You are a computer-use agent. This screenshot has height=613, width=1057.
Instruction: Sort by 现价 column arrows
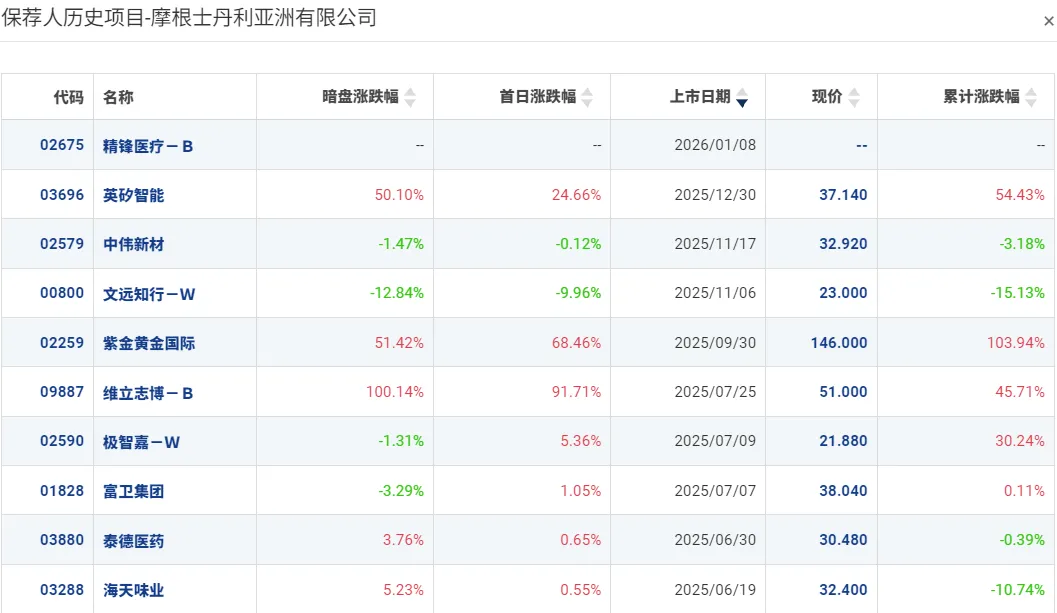pyautogui.click(x=854, y=97)
